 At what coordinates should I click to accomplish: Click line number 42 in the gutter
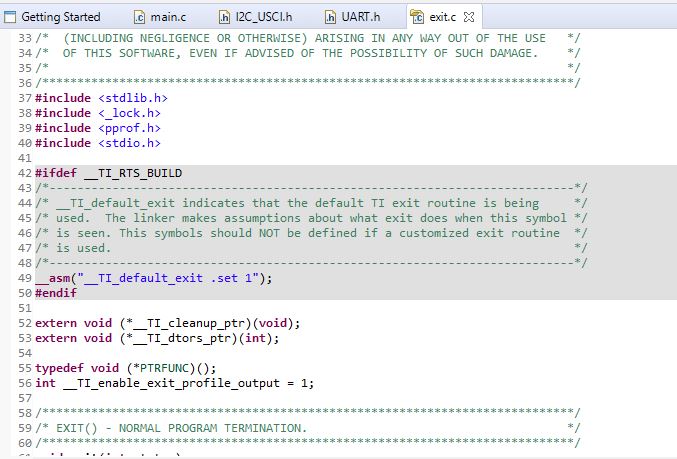coord(25,173)
